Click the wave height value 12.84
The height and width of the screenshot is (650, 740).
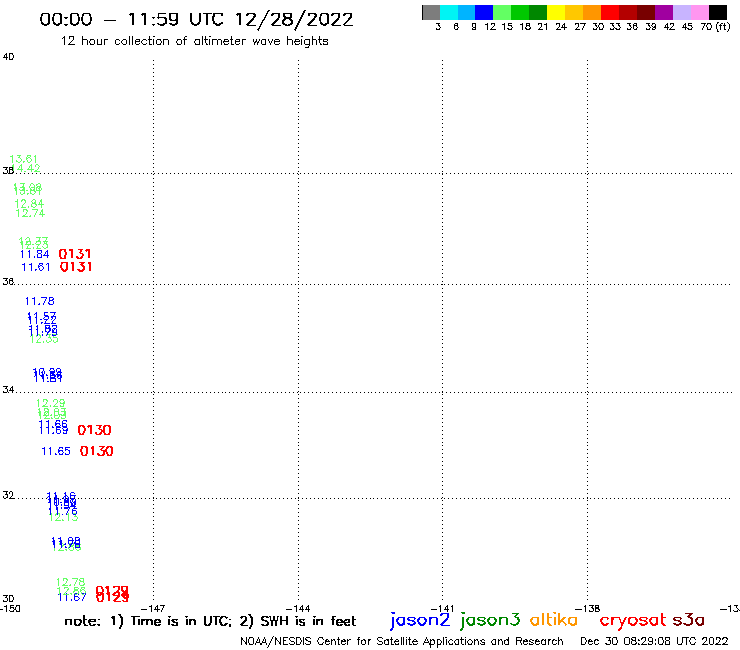(29, 203)
